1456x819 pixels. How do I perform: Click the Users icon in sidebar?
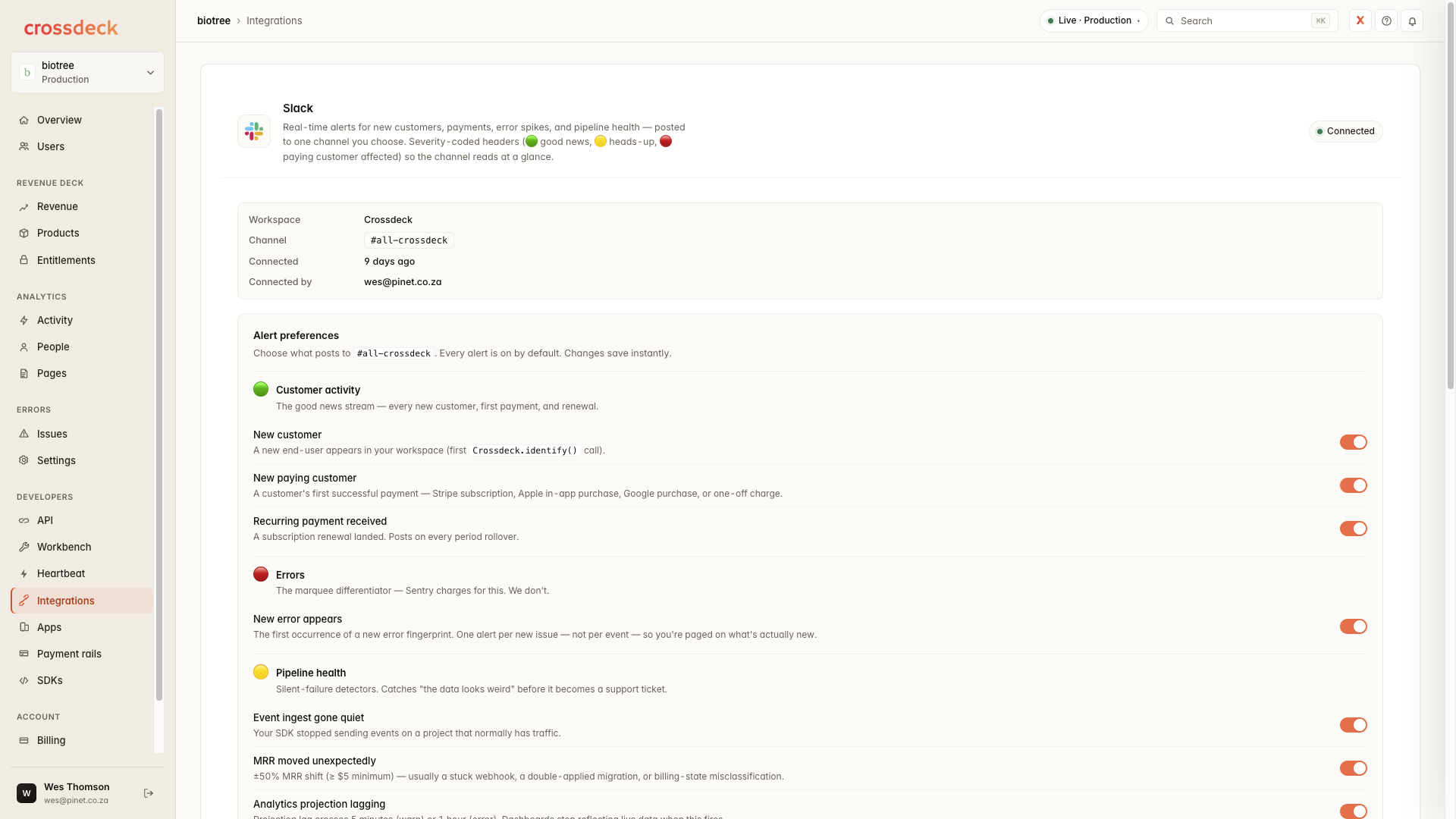[24, 147]
